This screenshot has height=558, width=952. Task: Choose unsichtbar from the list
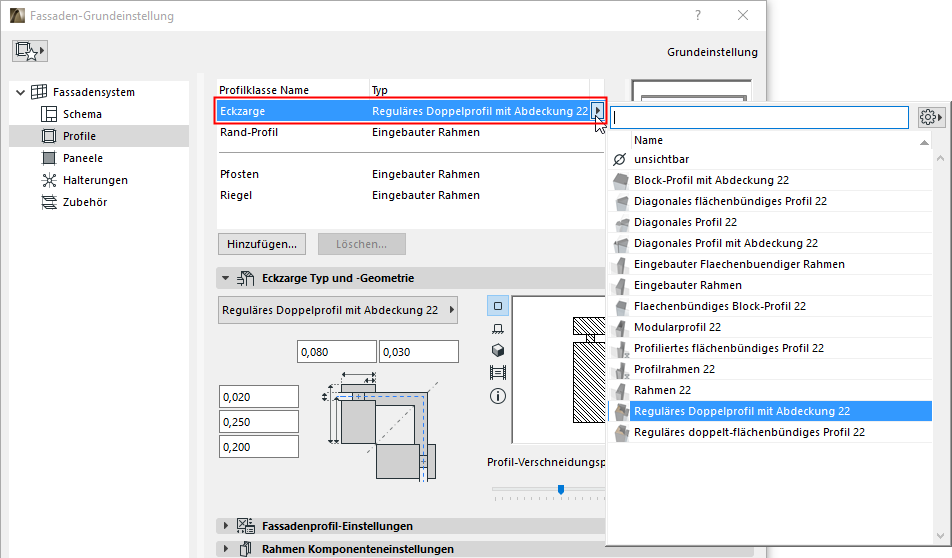[770, 159]
